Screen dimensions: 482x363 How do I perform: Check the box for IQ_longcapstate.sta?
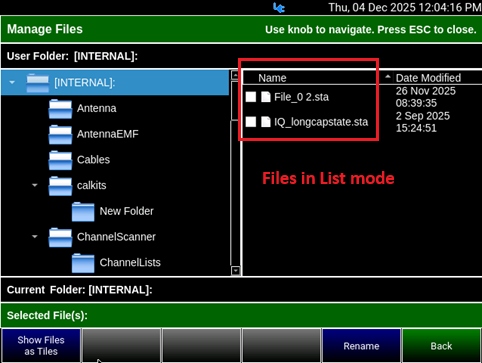pyautogui.click(x=251, y=122)
